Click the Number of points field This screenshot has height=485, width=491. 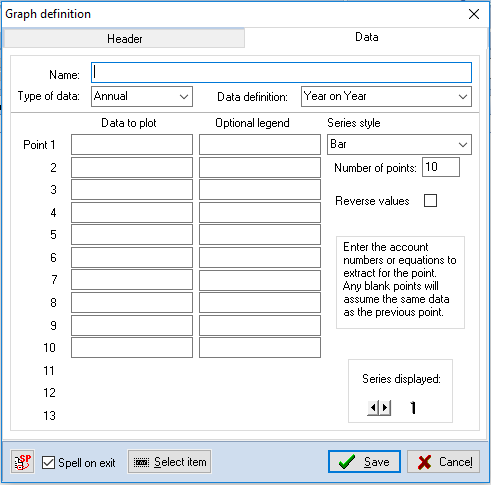click(x=441, y=167)
